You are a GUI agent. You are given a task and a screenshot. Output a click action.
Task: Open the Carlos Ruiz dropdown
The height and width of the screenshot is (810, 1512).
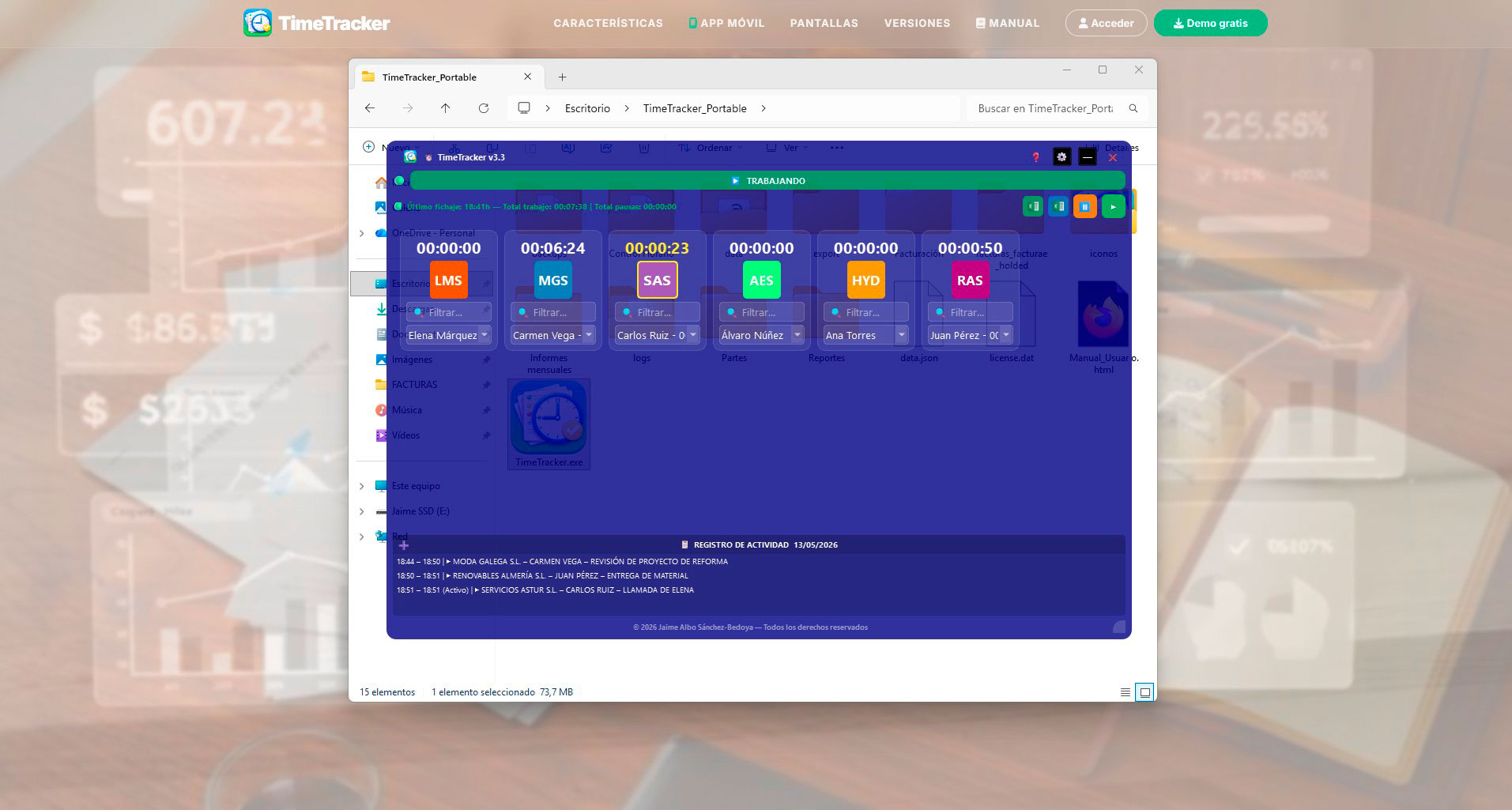[658, 335]
